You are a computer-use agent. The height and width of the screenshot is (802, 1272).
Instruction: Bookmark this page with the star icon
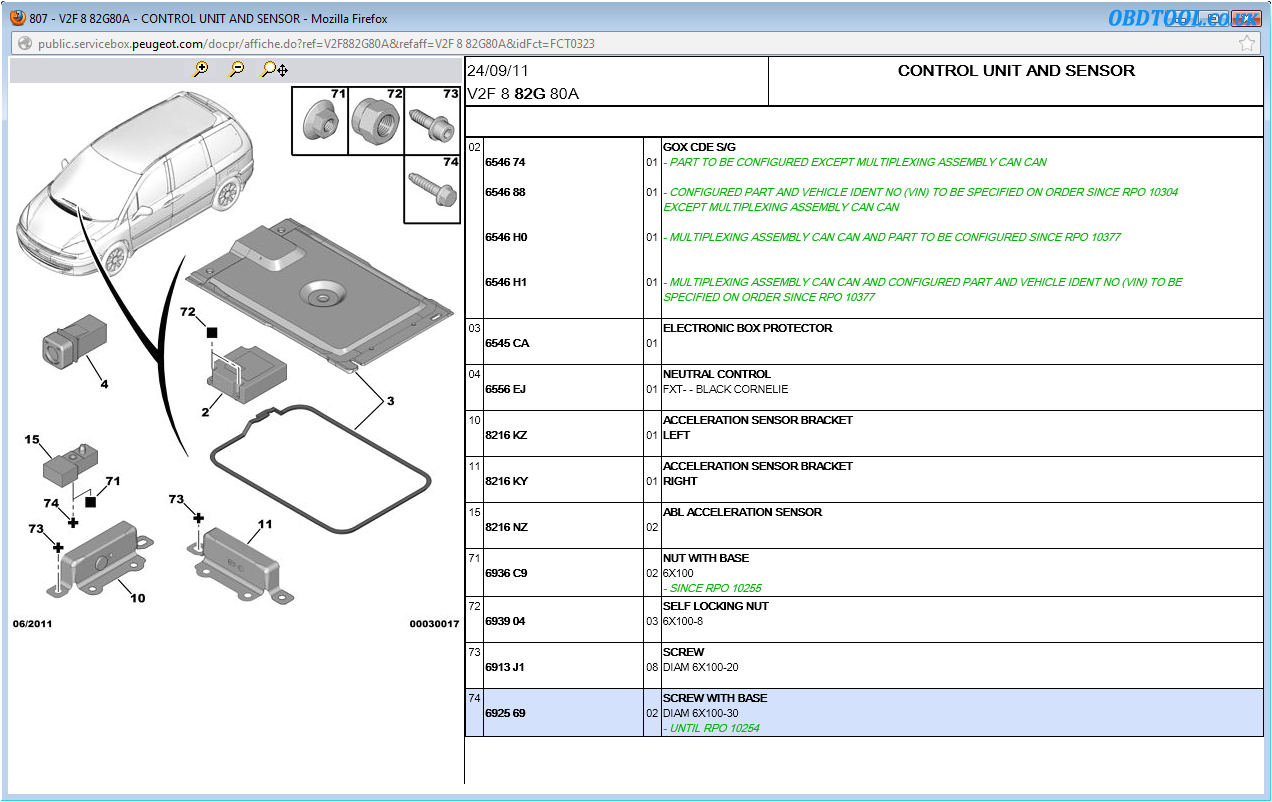[x=1247, y=43]
